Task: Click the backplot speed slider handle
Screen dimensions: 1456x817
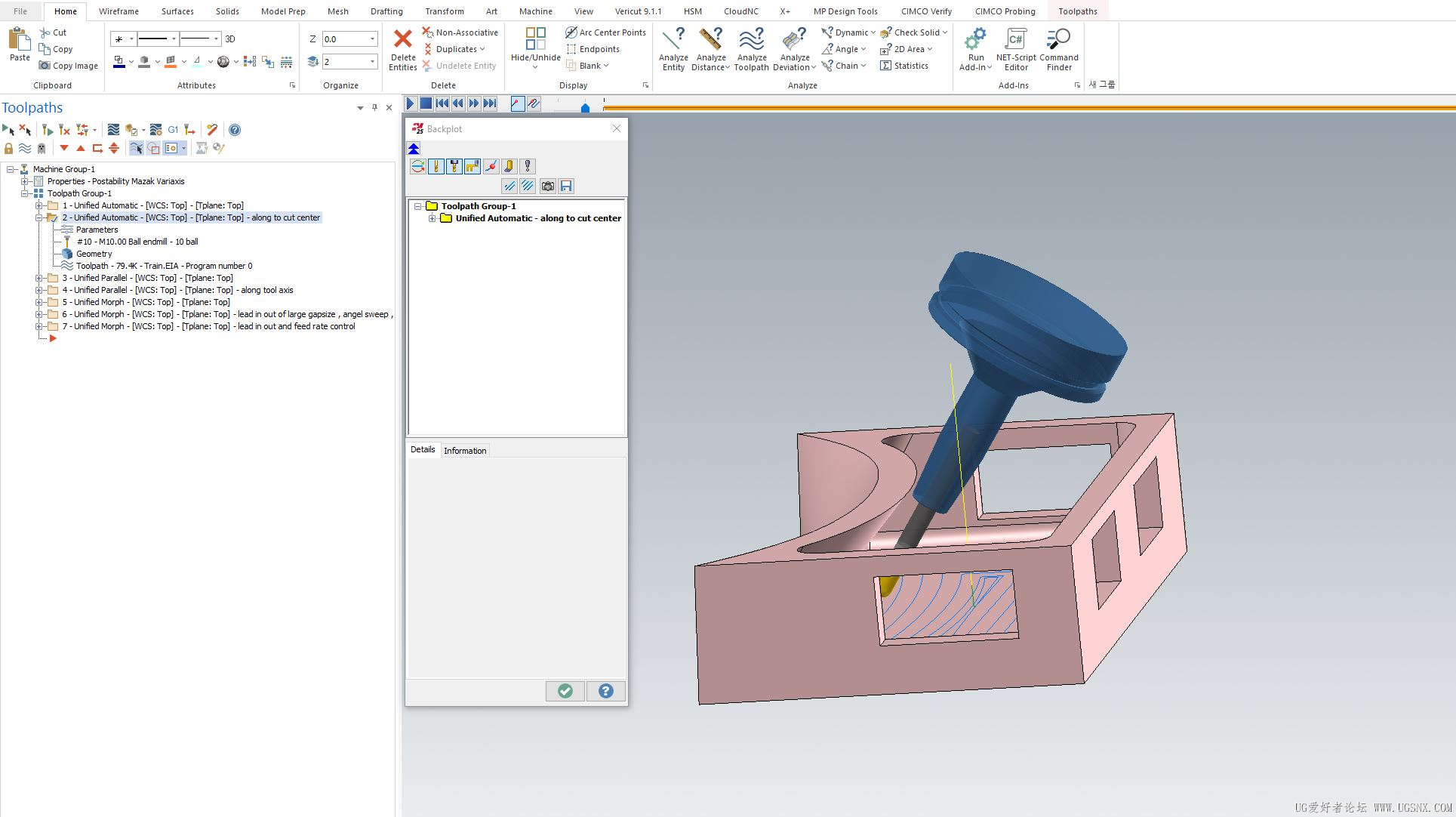Action: tap(585, 108)
